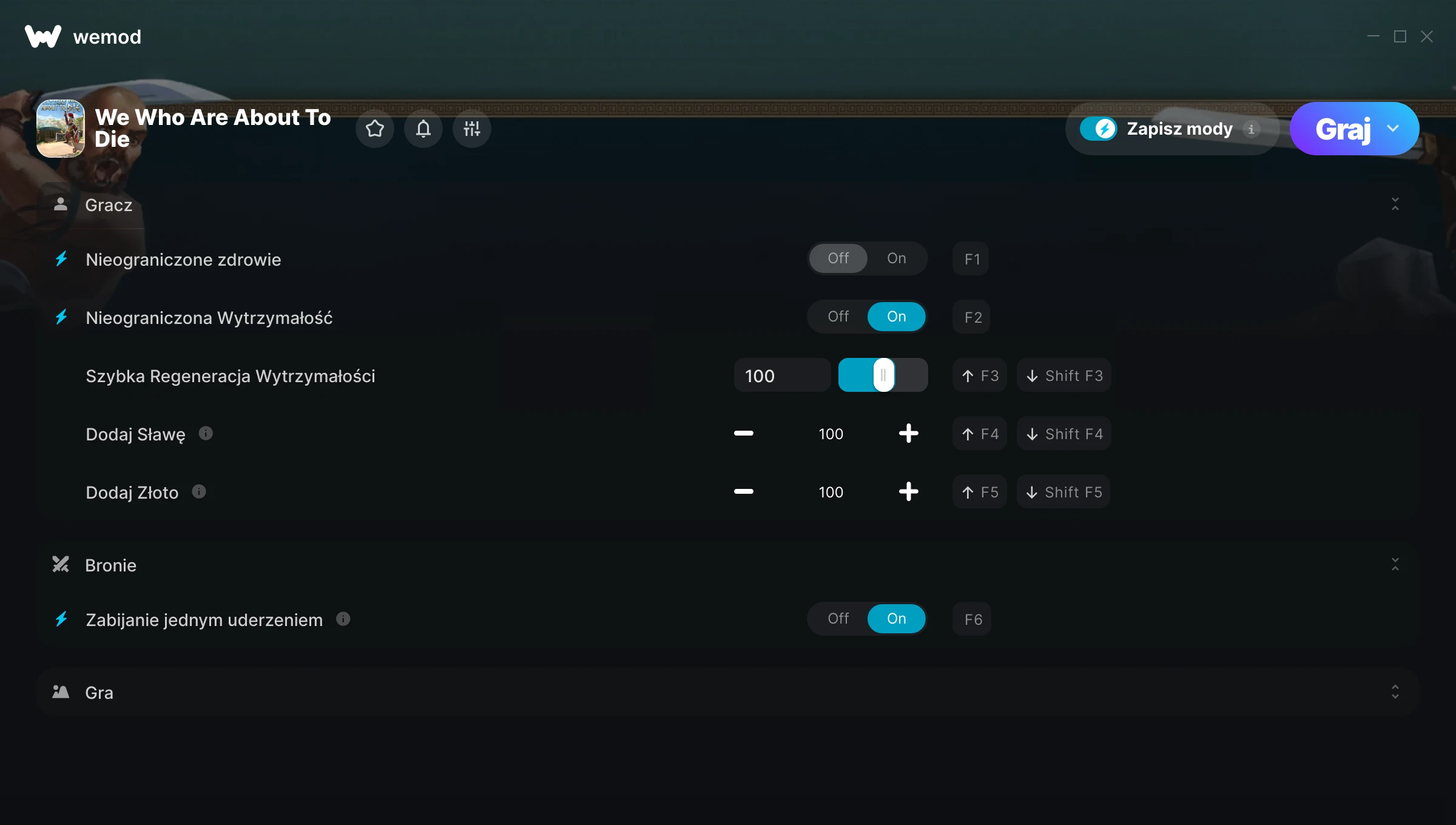
Task: Show info for Dodaj Złoto
Action: (199, 491)
